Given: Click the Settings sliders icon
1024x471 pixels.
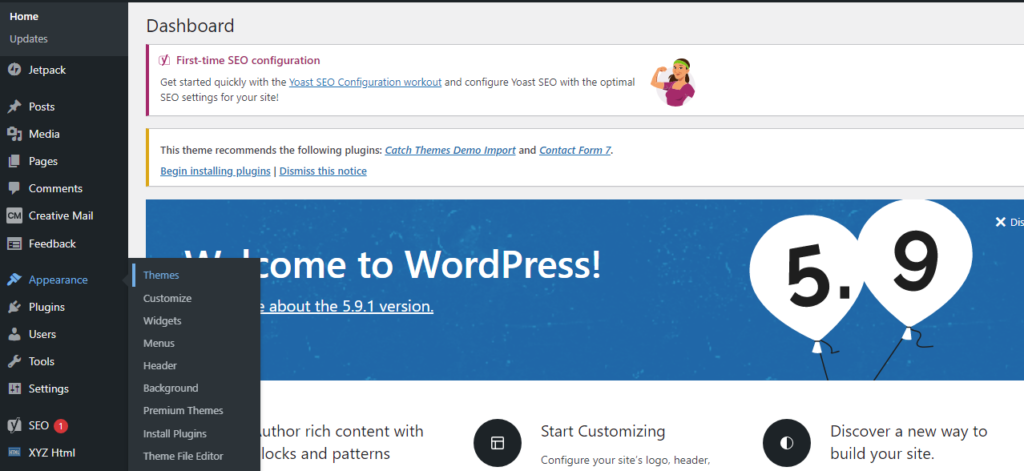Looking at the screenshot, I should 14,389.
